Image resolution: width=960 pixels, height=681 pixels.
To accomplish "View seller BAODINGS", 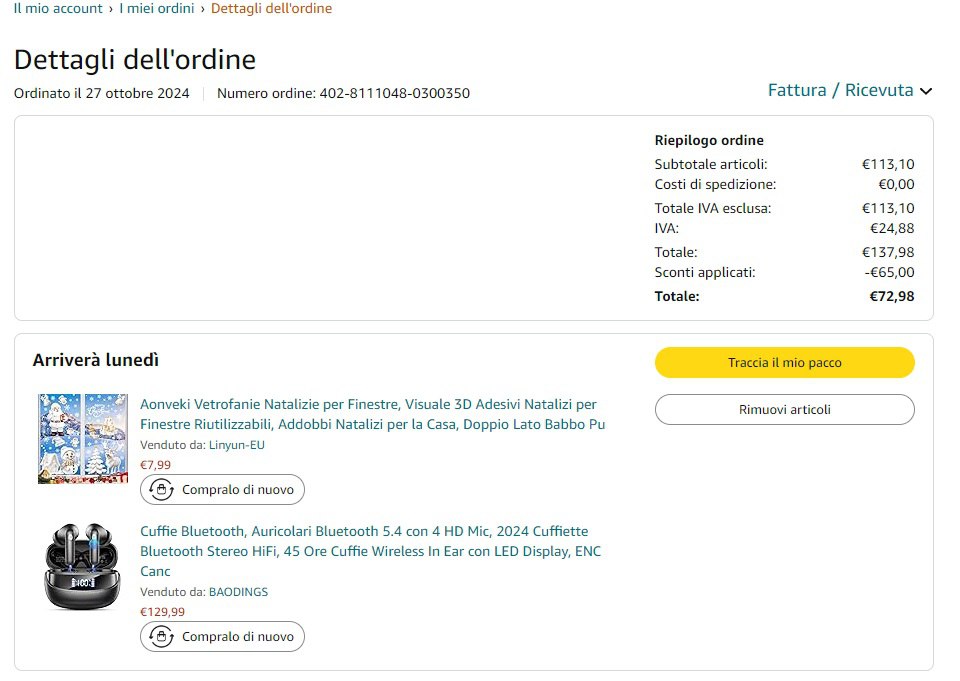I will tap(238, 592).
